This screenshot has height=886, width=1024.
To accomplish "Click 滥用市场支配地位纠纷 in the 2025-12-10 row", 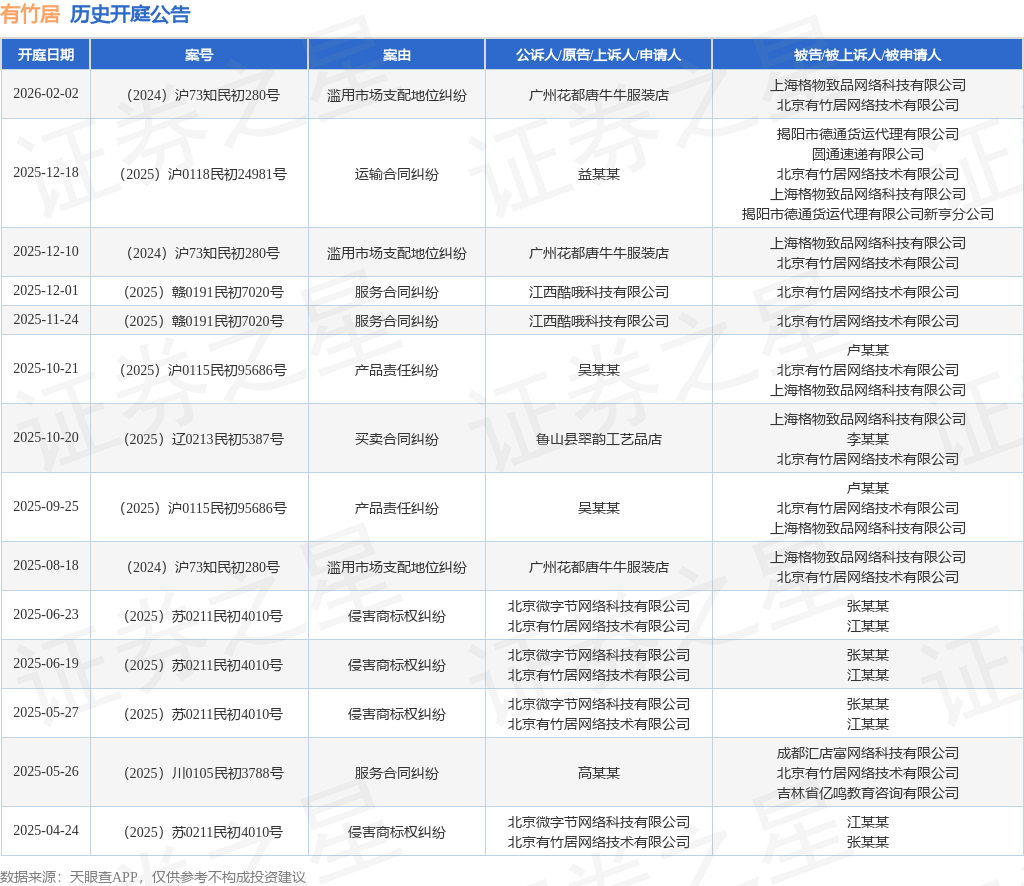I will tap(396, 253).
